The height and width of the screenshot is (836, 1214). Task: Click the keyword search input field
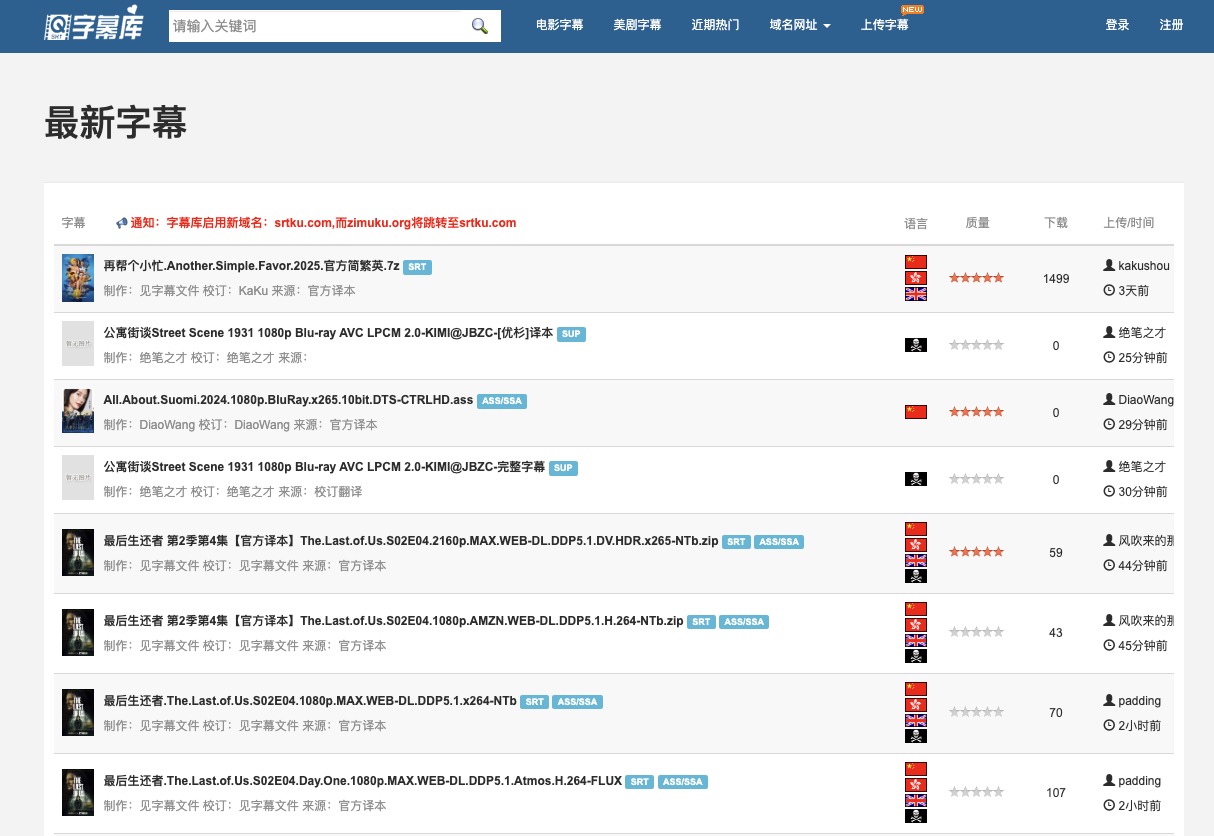pos(315,26)
